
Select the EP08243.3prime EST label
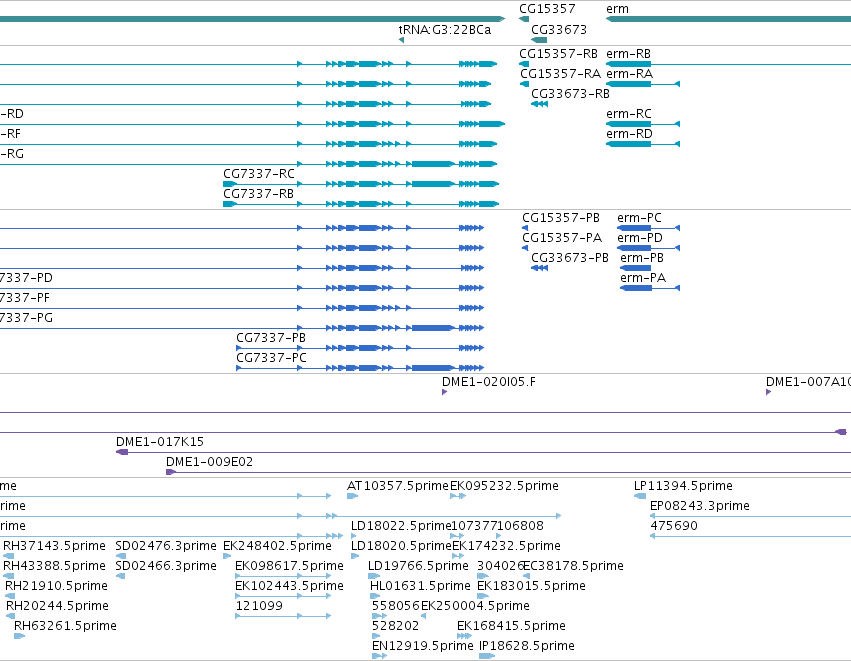coord(700,506)
